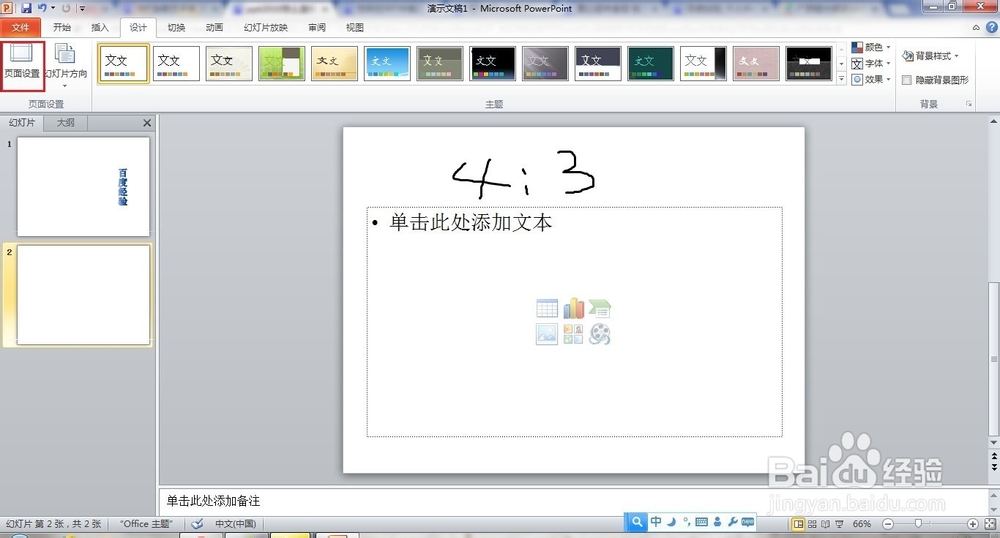Apply the black theme with white bar

(809, 63)
